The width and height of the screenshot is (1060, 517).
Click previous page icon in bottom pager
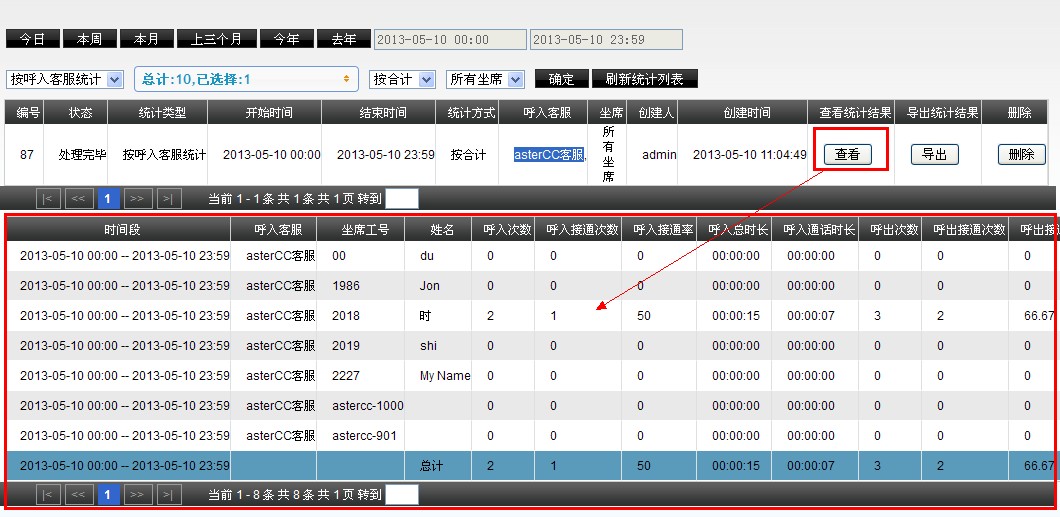click(80, 494)
